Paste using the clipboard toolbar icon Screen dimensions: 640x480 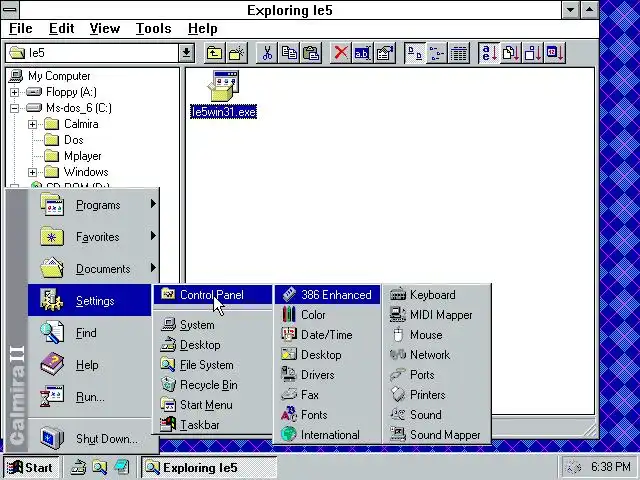(311, 53)
